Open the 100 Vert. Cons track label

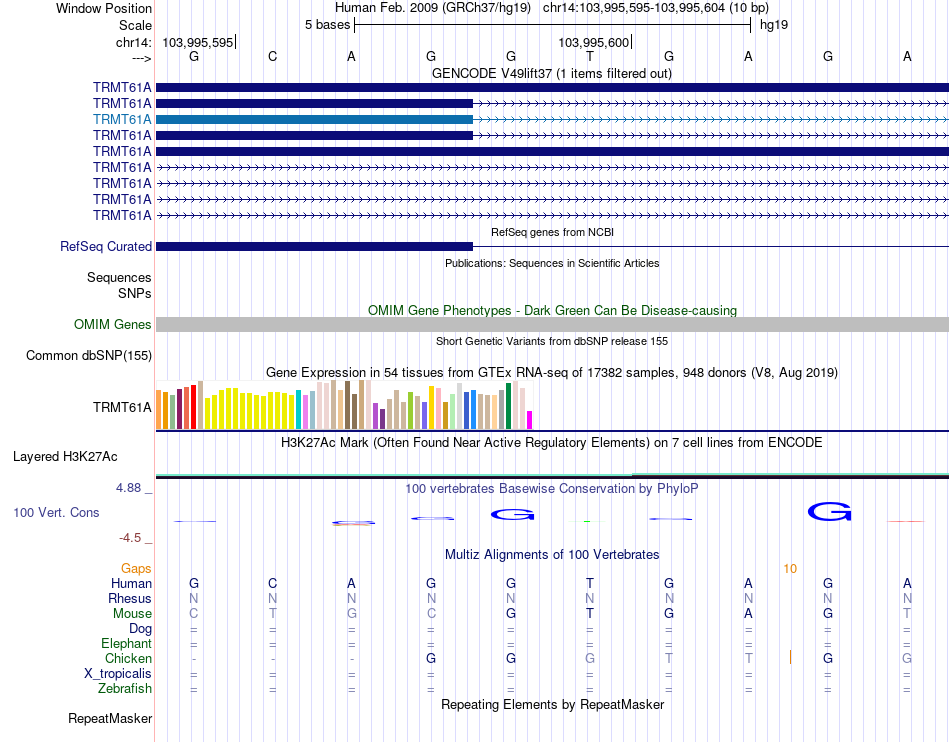(x=56, y=512)
